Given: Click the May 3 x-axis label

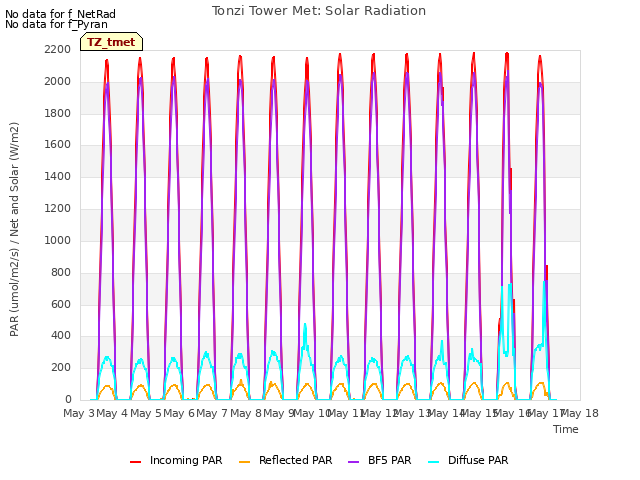Looking at the screenshot, I should pos(79,413).
